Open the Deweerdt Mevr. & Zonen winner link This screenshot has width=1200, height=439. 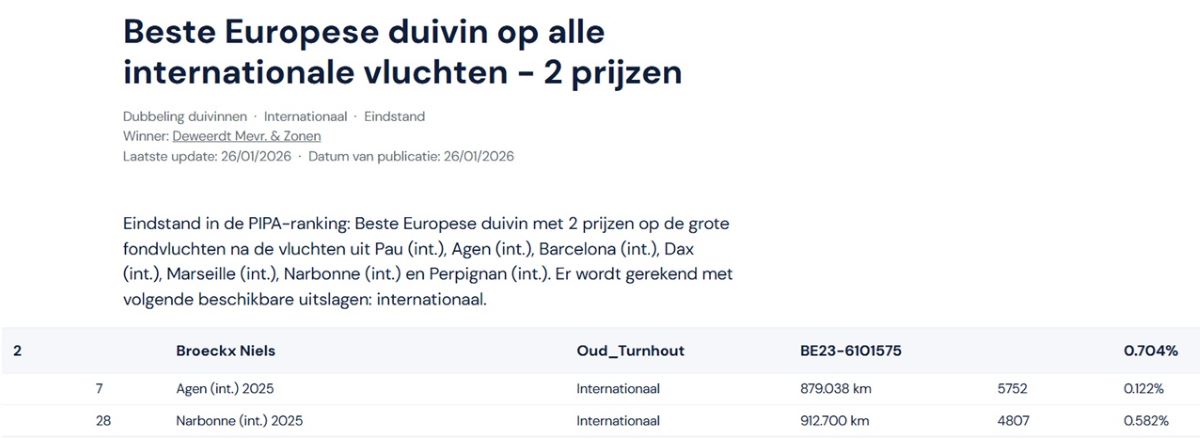[x=246, y=136]
